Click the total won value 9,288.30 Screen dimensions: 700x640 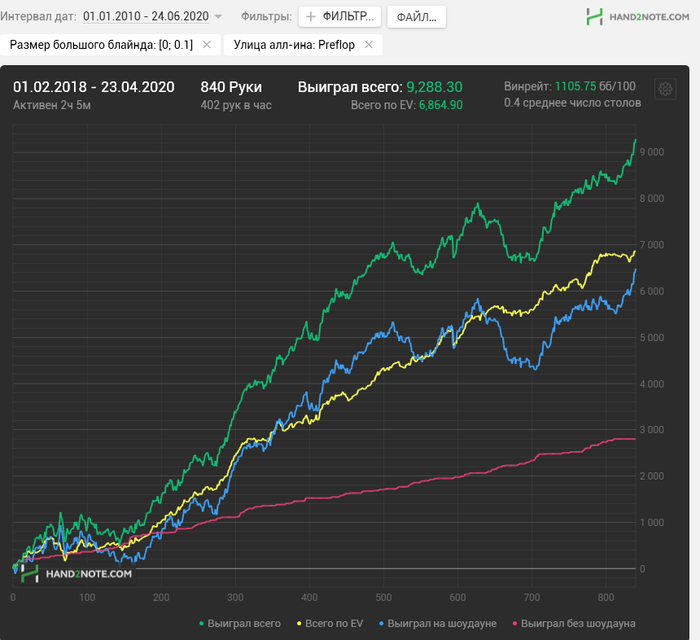(x=434, y=87)
